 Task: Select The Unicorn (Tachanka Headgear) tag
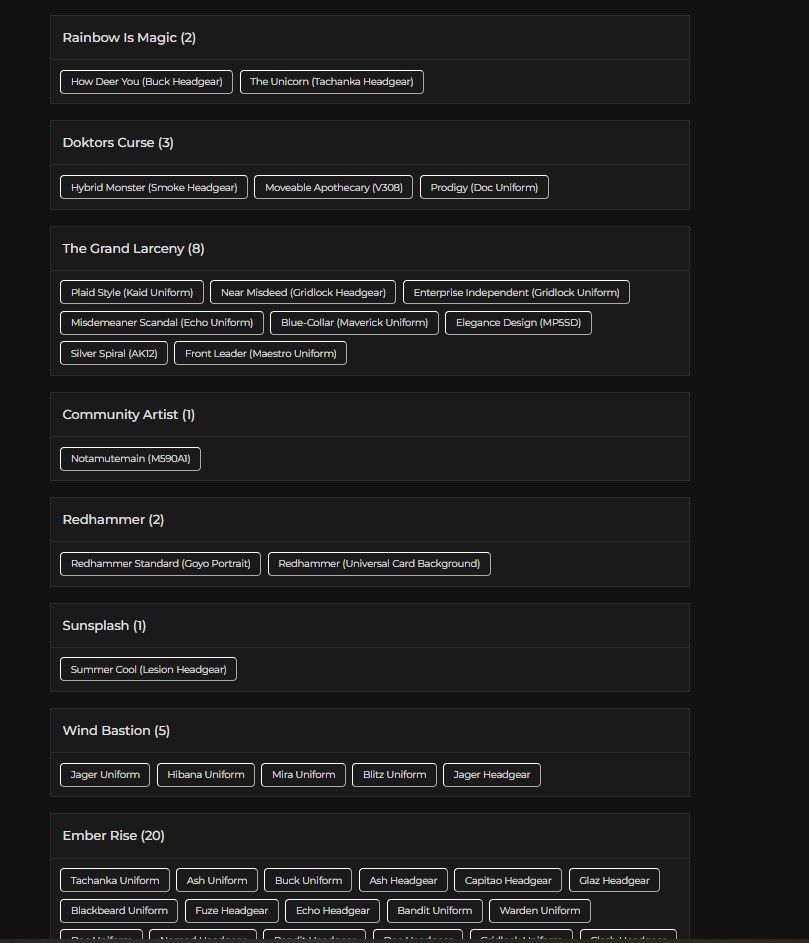click(331, 82)
